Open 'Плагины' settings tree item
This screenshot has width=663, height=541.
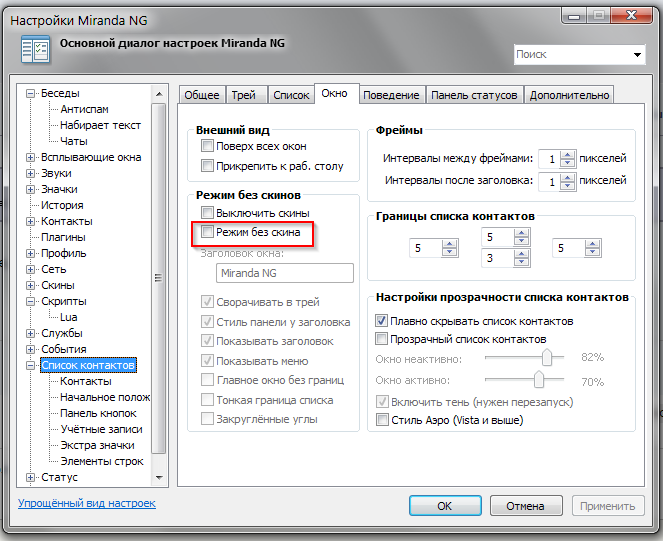63,237
